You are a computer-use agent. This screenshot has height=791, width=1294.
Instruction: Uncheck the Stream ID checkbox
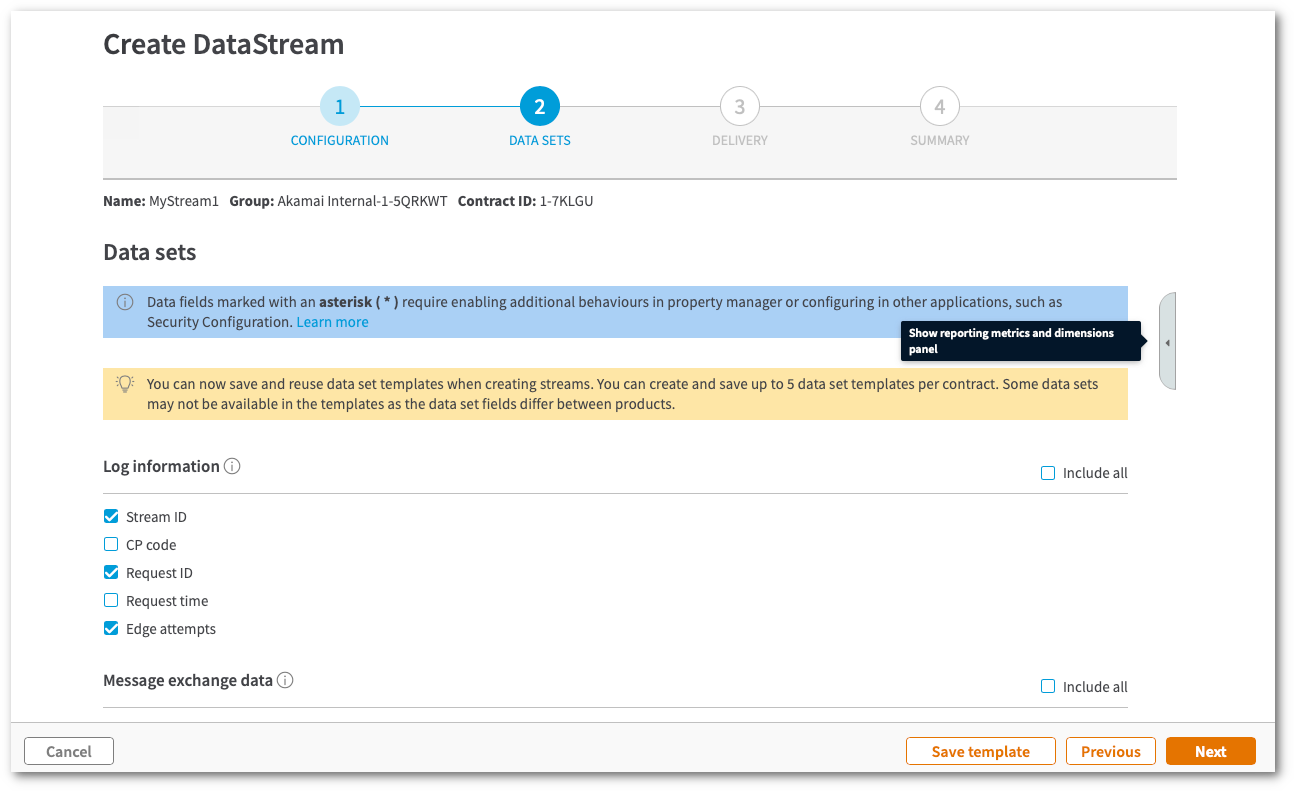pyautogui.click(x=111, y=517)
